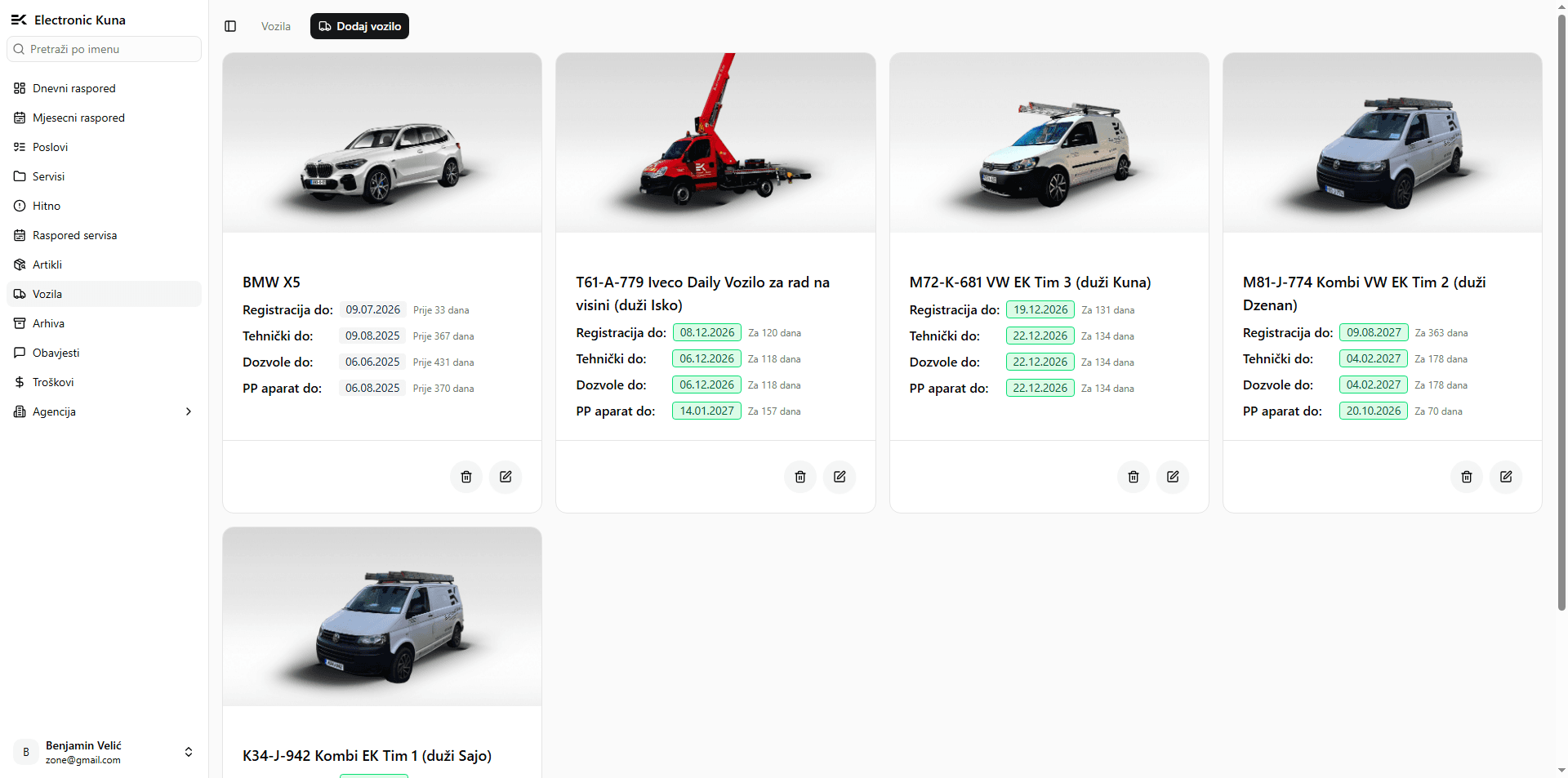Open Servisi folder item
Viewport: 1568px width, 778px height.
104,176
